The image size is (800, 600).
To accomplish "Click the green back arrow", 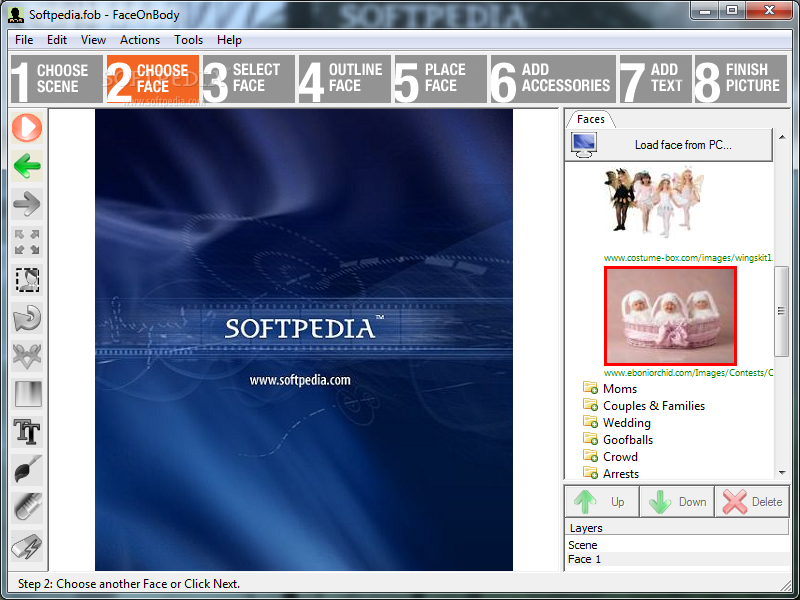I will click(27, 166).
